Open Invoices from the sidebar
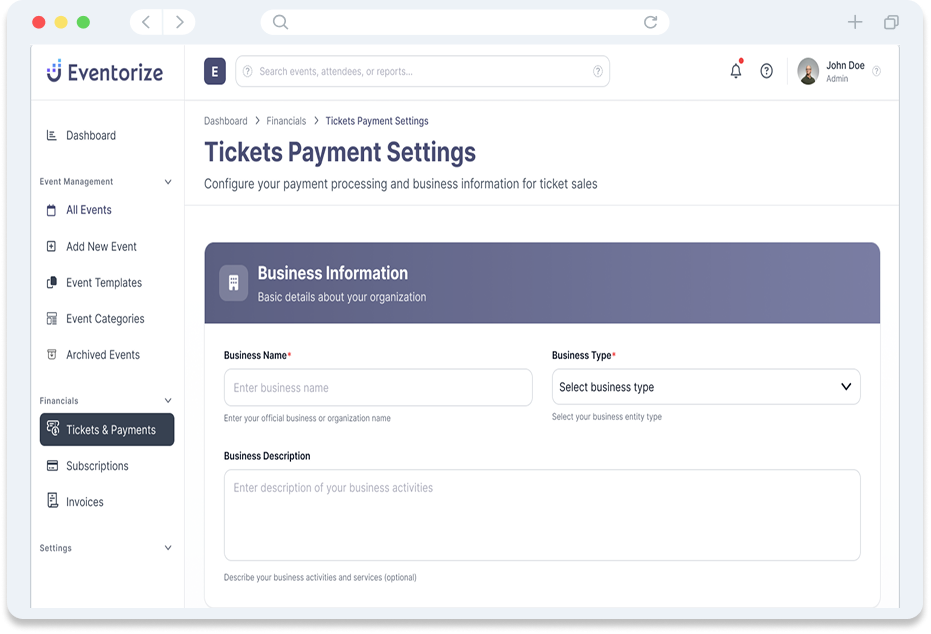The width and height of the screenshot is (931, 634). coord(84,502)
